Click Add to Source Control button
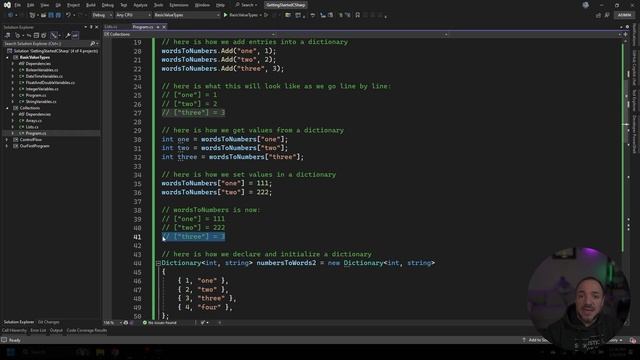 click(x=536, y=340)
